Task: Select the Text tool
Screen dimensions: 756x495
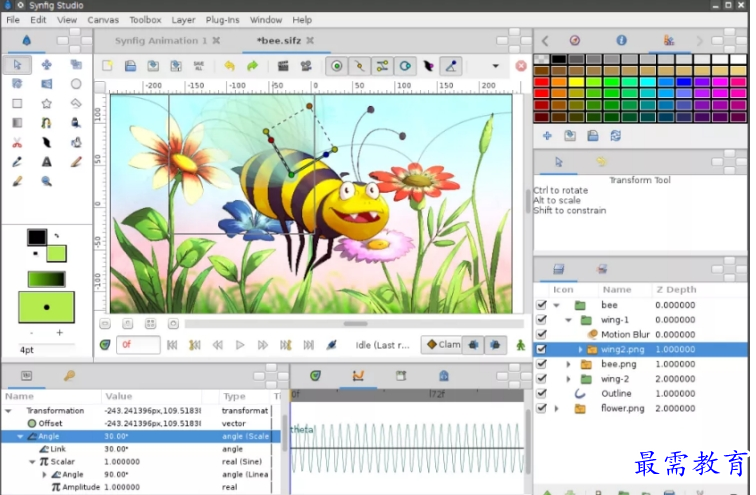Action: (x=47, y=162)
